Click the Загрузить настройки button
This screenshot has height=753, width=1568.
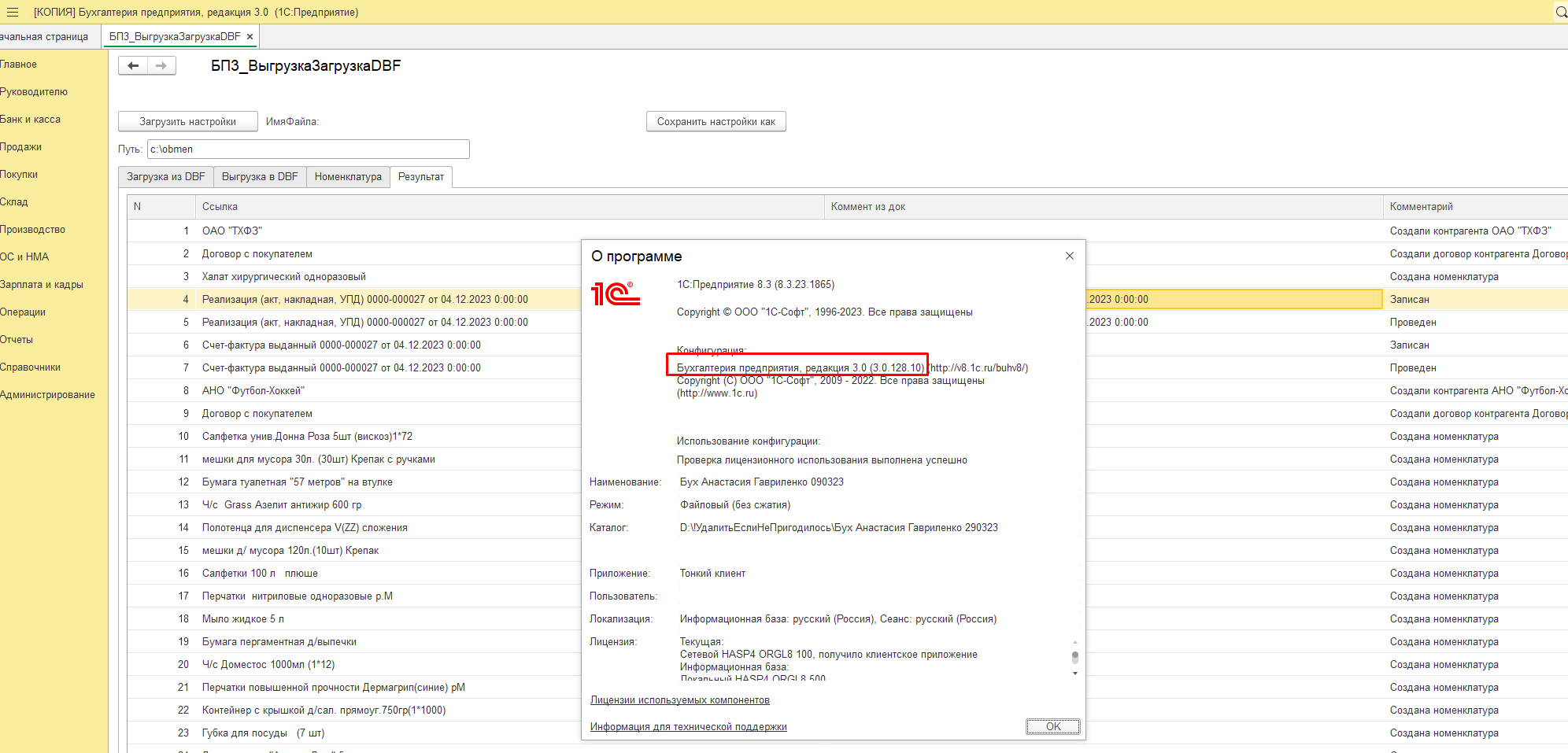pyautogui.click(x=187, y=122)
